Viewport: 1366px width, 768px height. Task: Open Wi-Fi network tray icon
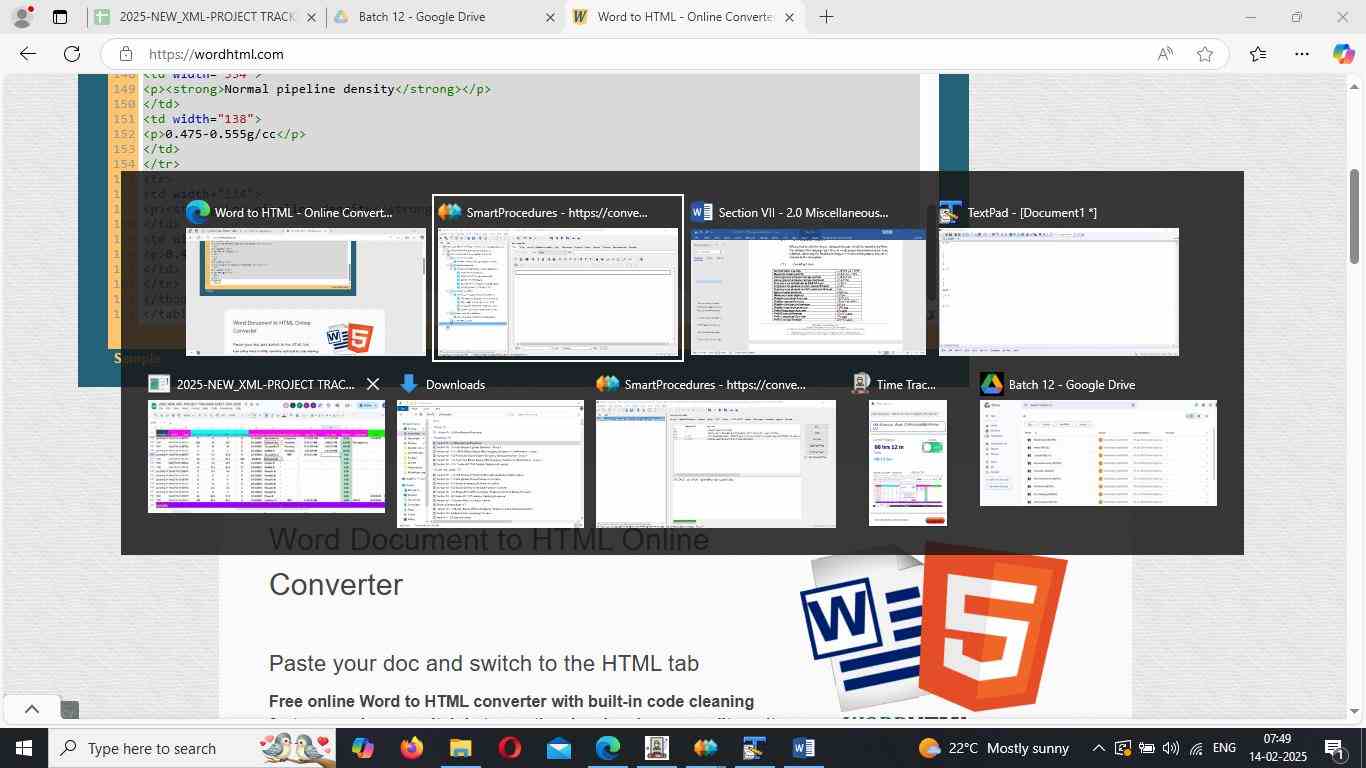coord(1194,748)
